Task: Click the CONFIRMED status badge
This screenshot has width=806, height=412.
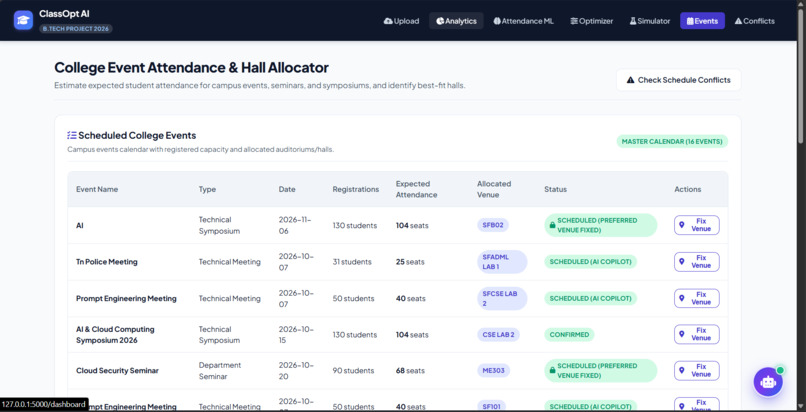Action: (x=569, y=334)
